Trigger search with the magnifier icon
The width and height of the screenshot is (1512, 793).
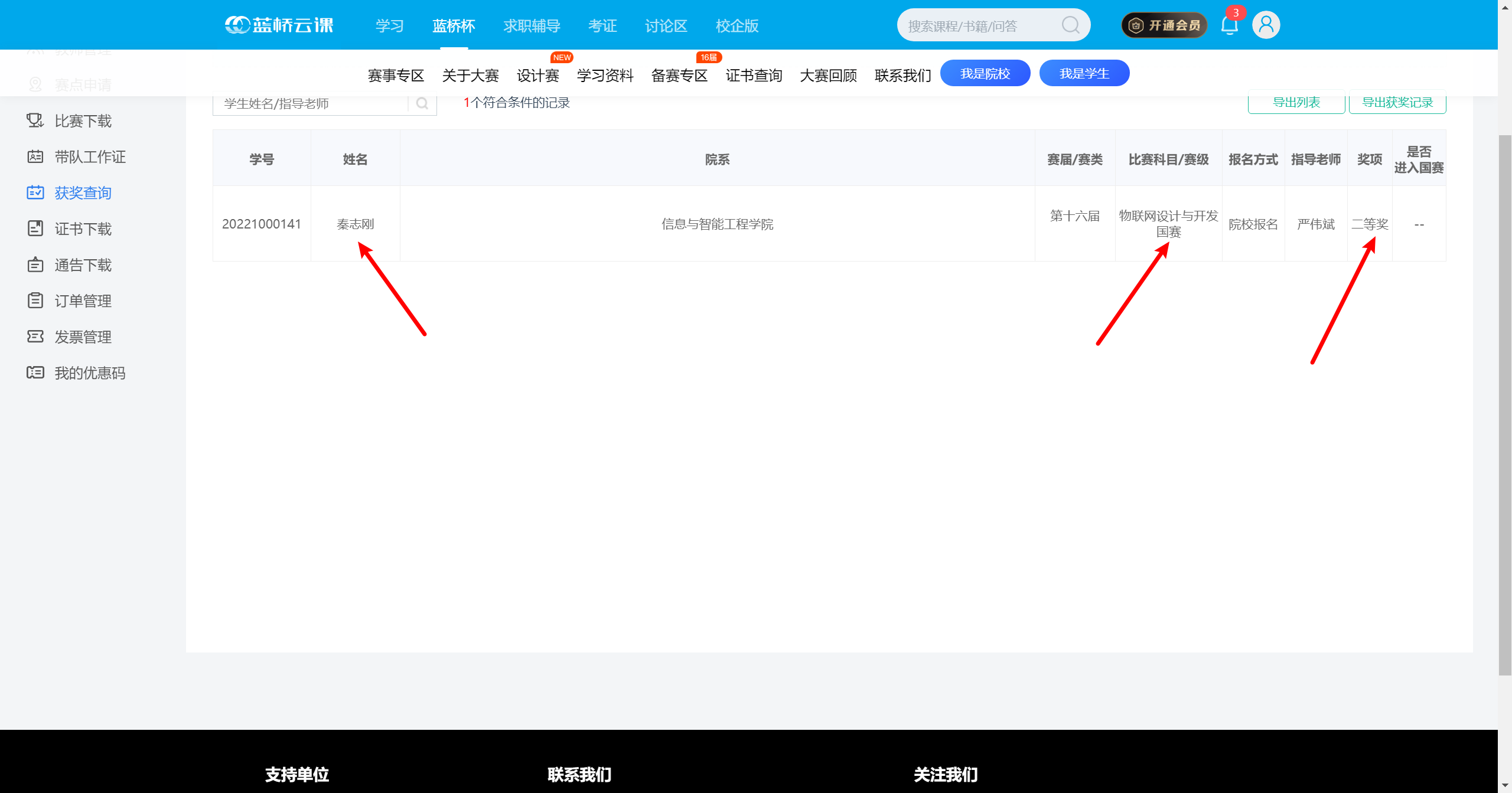click(1070, 25)
